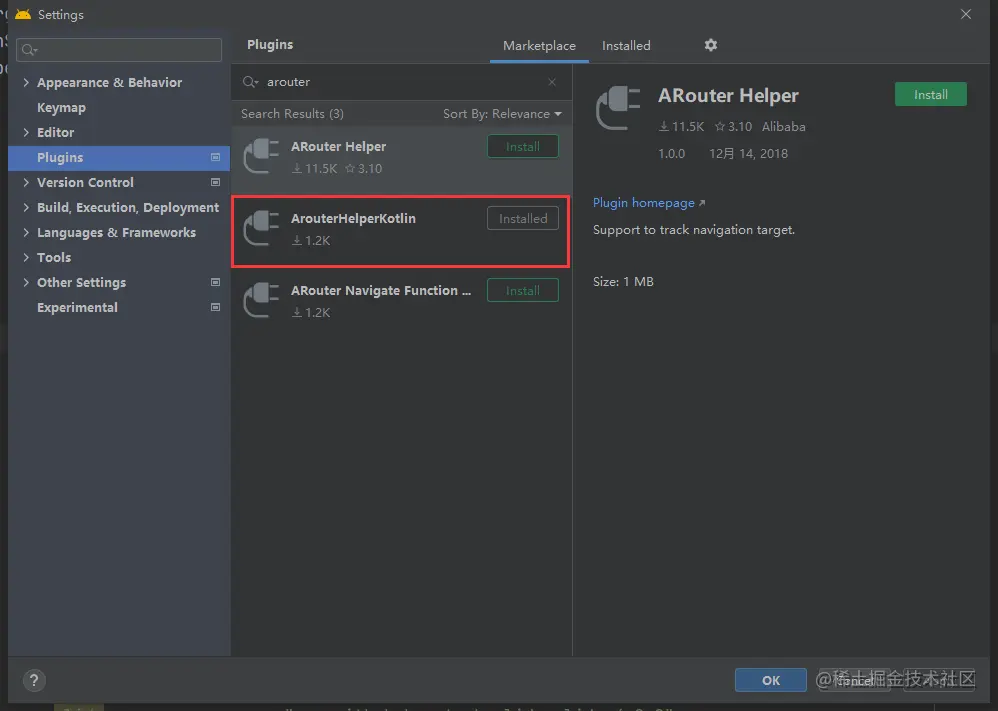Image resolution: width=998 pixels, height=711 pixels.
Task: Install ARouter Navigate Function plugin
Action: pos(523,290)
